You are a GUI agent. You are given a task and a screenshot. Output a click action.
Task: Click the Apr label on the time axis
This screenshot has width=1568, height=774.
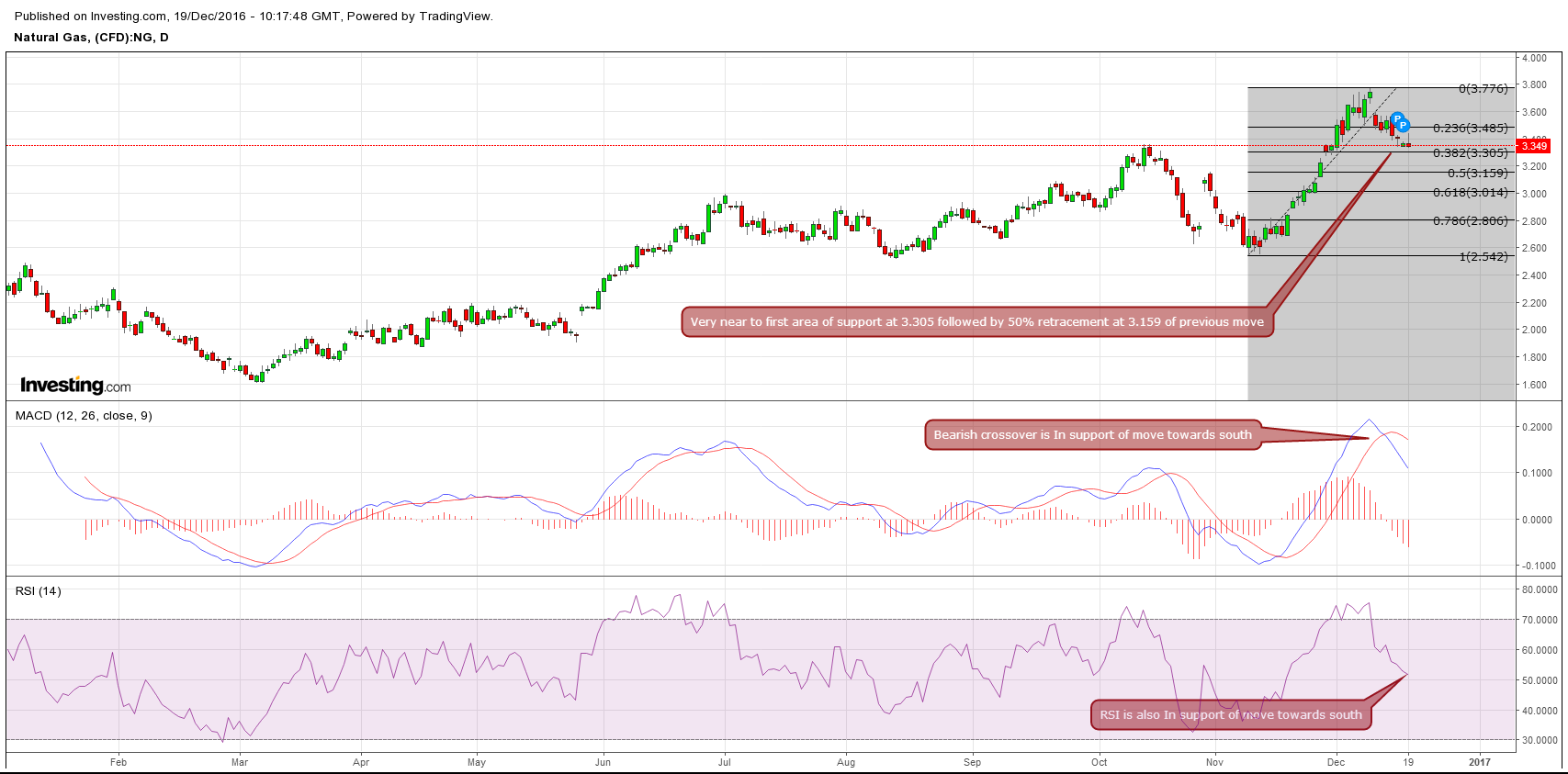361,762
